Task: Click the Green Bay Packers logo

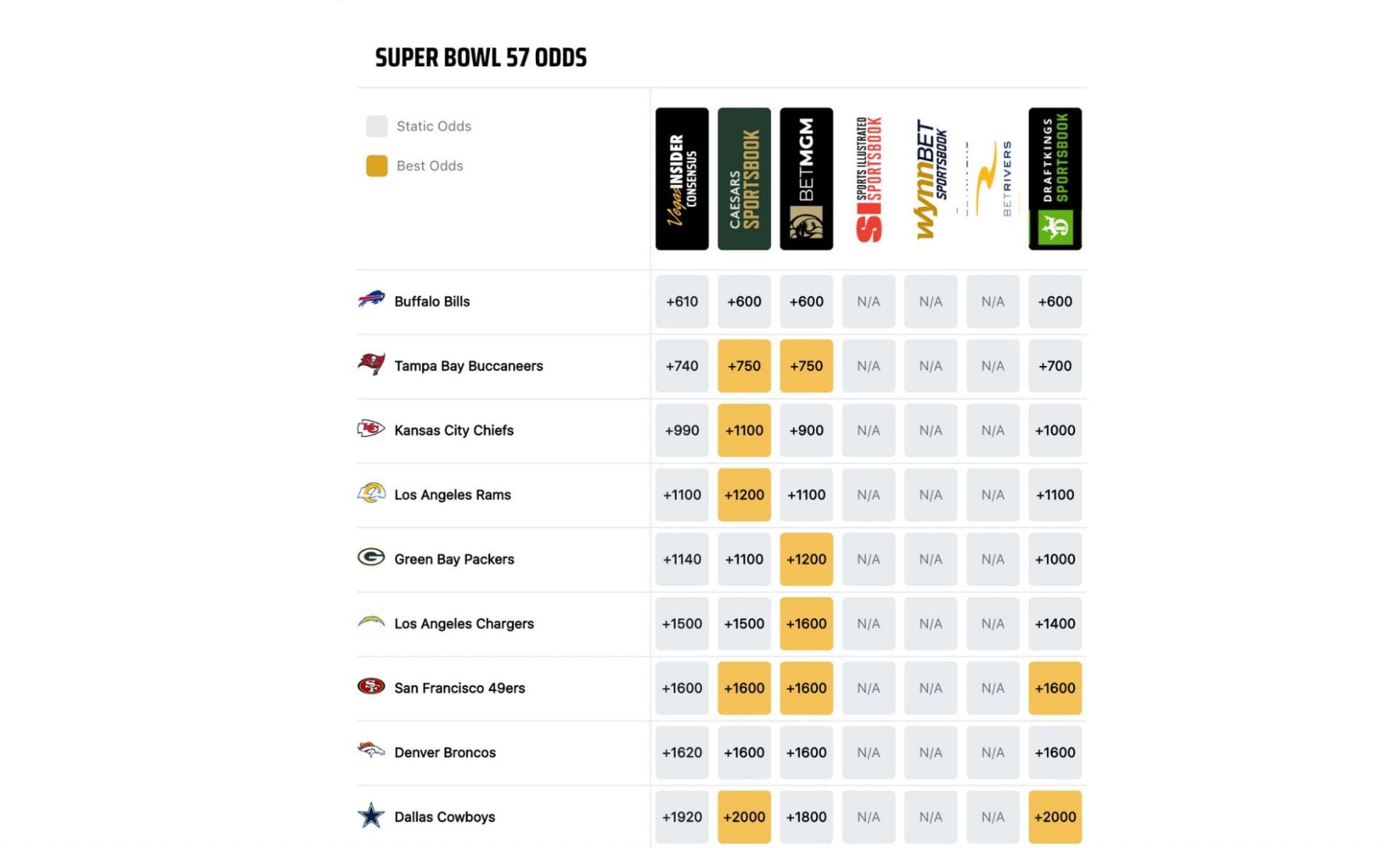Action: tap(371, 558)
